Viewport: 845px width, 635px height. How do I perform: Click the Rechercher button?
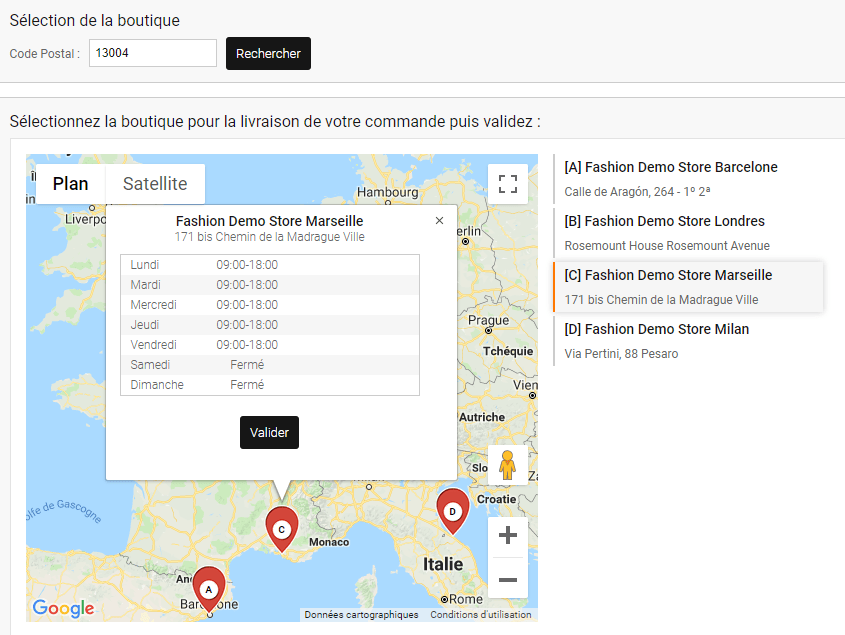click(268, 53)
